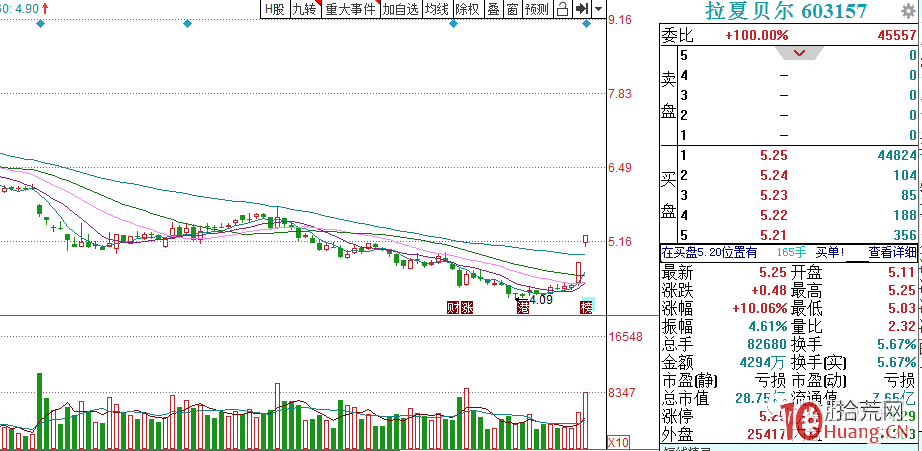Screen dimensions: 922x451
Task: Select the H股 tab
Action: tap(275, 9)
